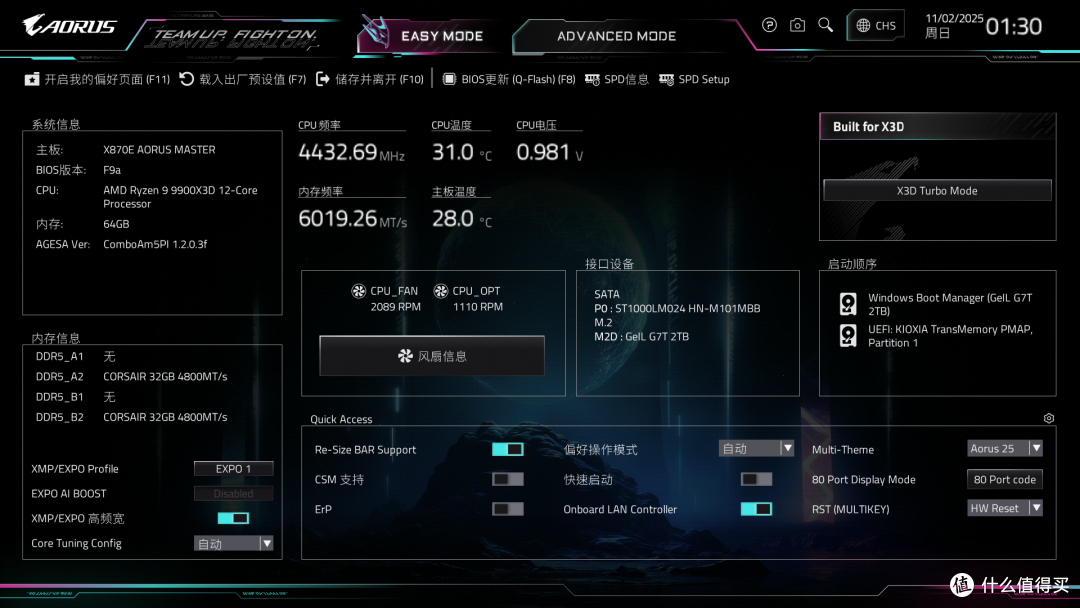The width and height of the screenshot is (1080, 608).
Task: Click the 4432.69 MHz CPU frequency value
Action: [351, 151]
